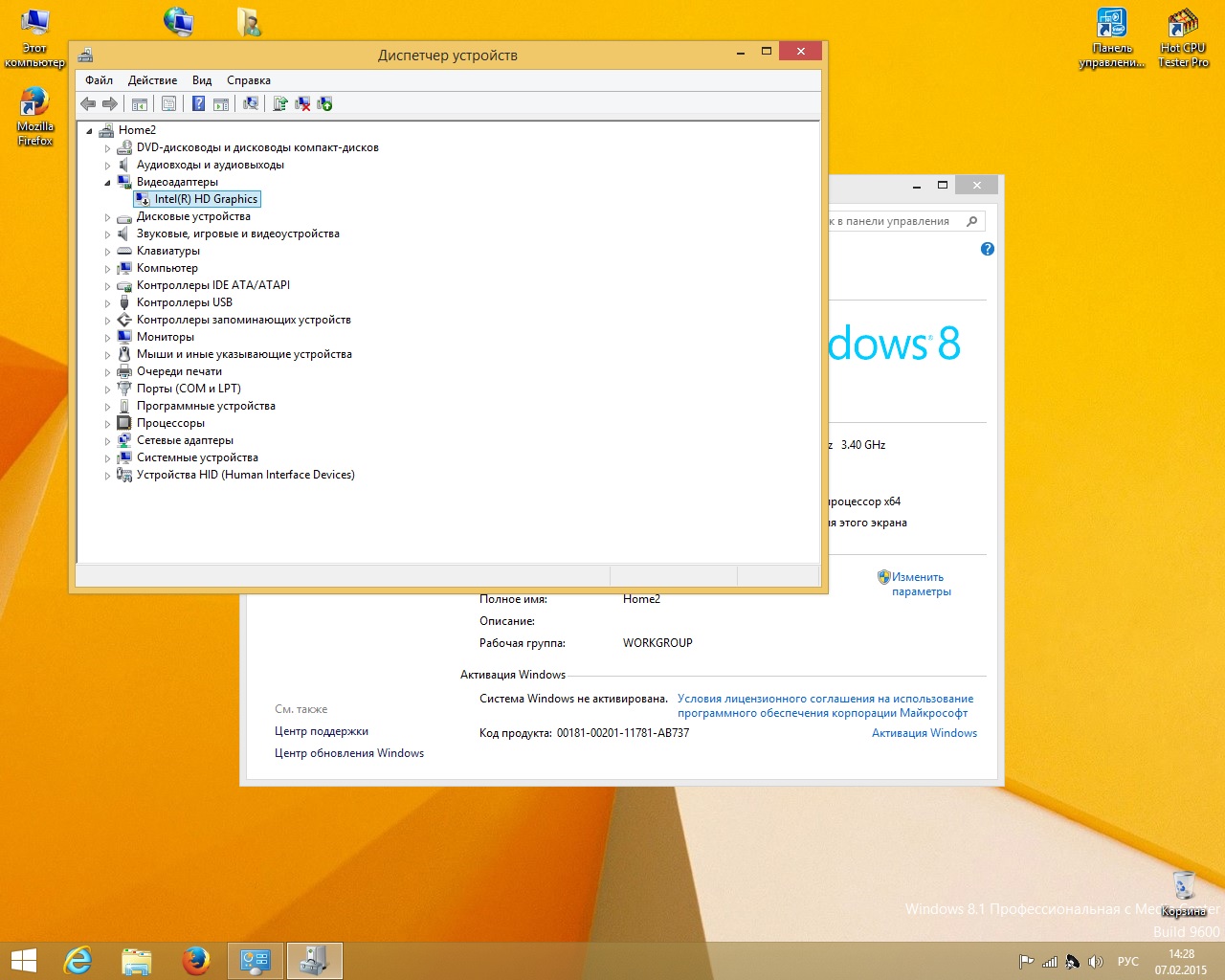Expand Аудиовходы и аудиовыходы node
The width and height of the screenshot is (1225, 980).
[x=107, y=166]
